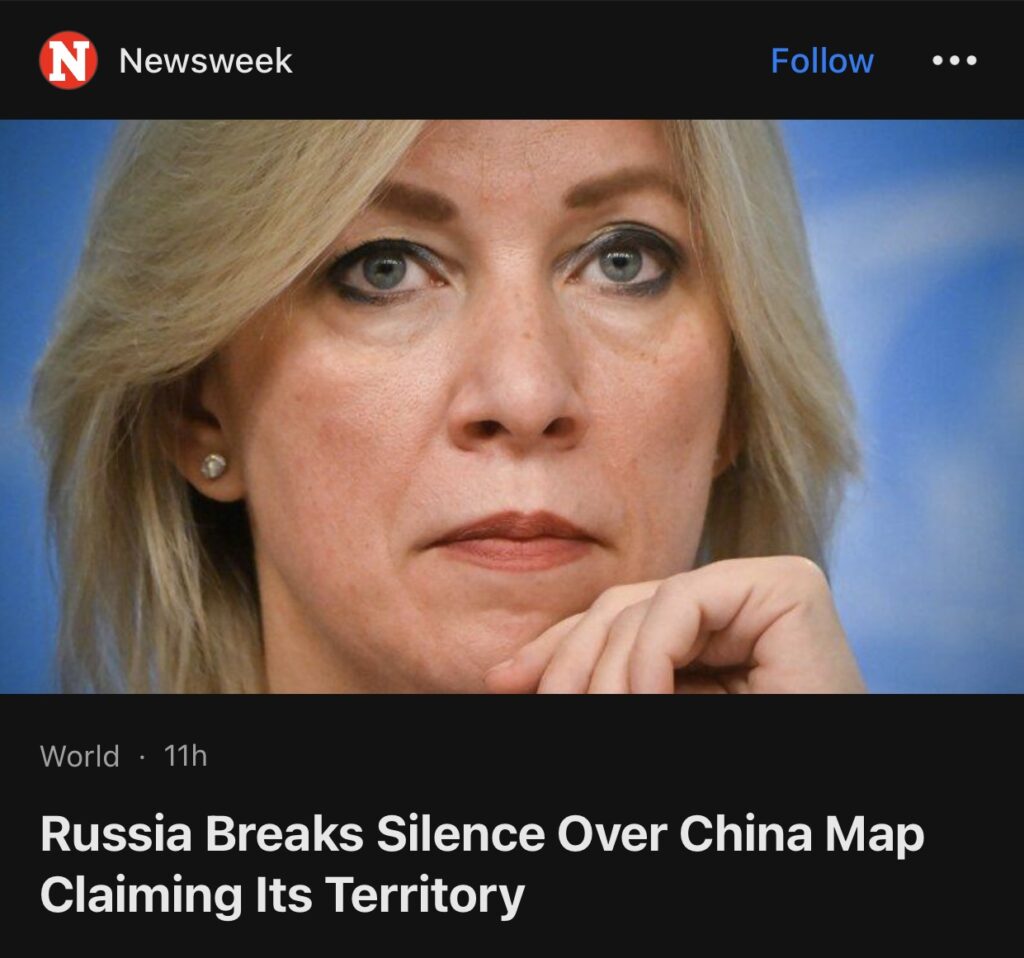The width and height of the screenshot is (1024, 958).
Task: Open the Russia Breaks Silence headline
Action: [x=482, y=863]
